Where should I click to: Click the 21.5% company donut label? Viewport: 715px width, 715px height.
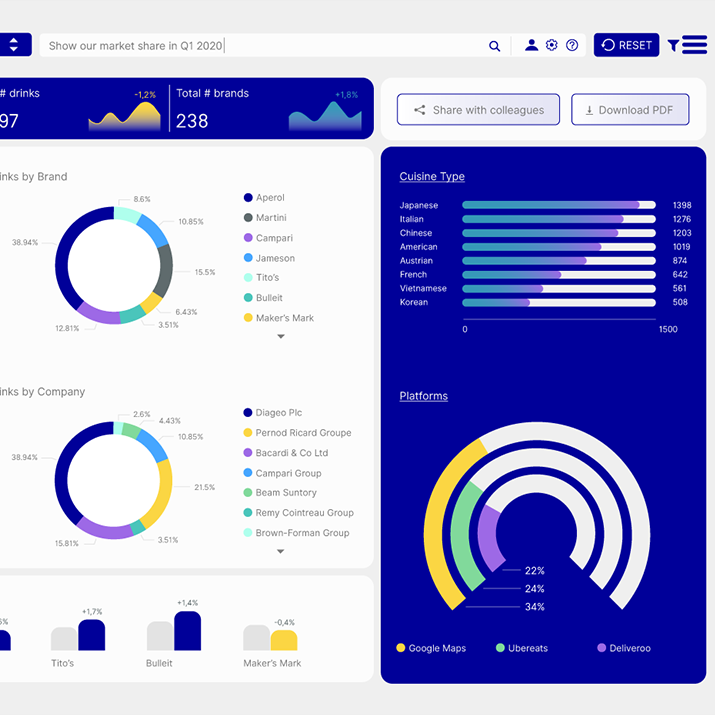point(204,487)
